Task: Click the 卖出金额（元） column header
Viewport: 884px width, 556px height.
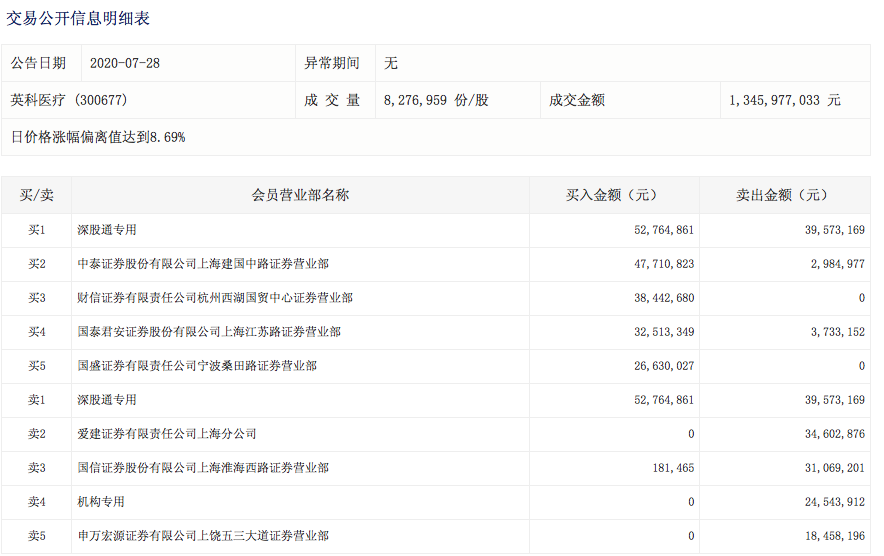Action: click(x=782, y=196)
